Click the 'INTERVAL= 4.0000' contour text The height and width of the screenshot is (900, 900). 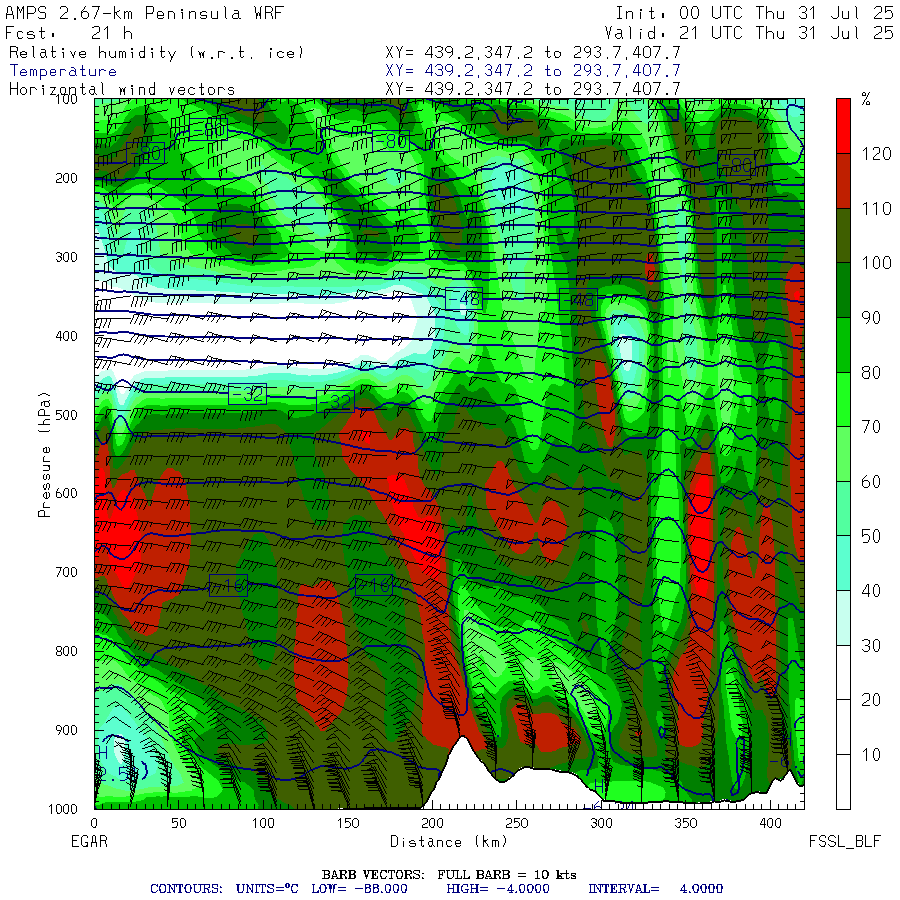[655, 889]
